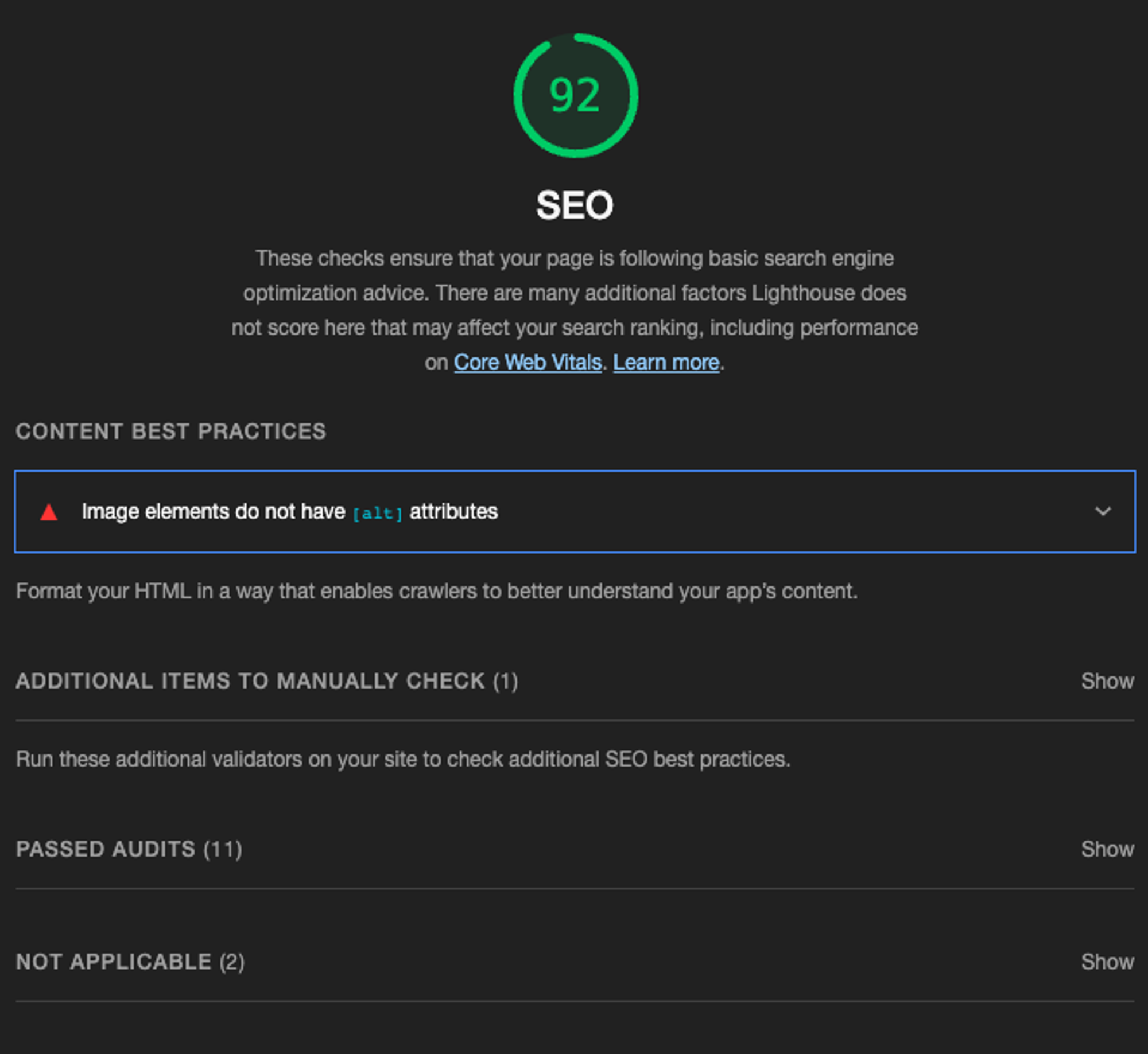The image size is (1148, 1054).
Task: Click the SEO score gauge showing 92
Action: pyautogui.click(x=575, y=95)
